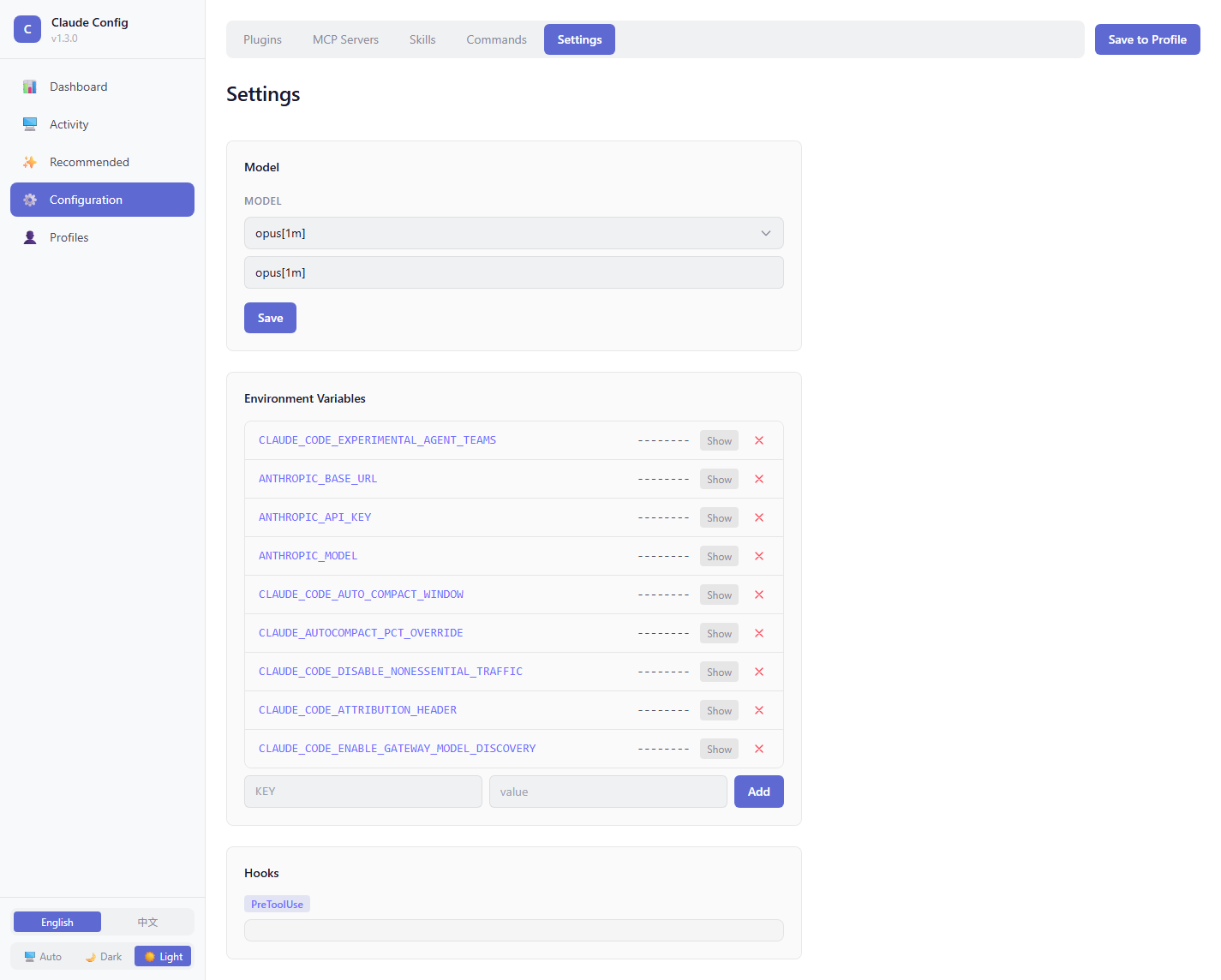Reveal CLAUDE_CODE_DISABLE_NONESSENTIAL_TRAFFIC value
Screen dimensions: 1221x980
pyautogui.click(x=719, y=672)
